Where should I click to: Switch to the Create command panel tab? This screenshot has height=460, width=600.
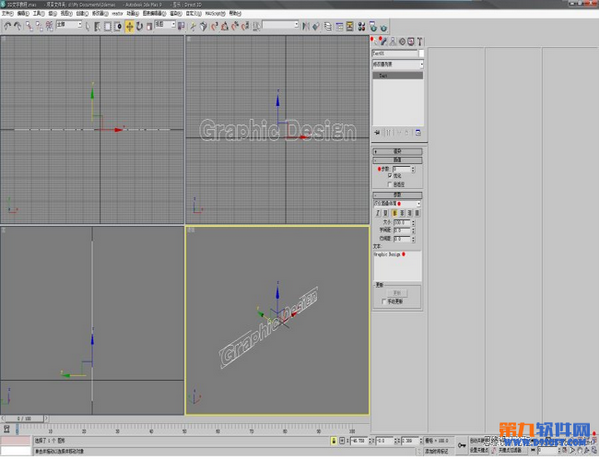tap(375, 41)
